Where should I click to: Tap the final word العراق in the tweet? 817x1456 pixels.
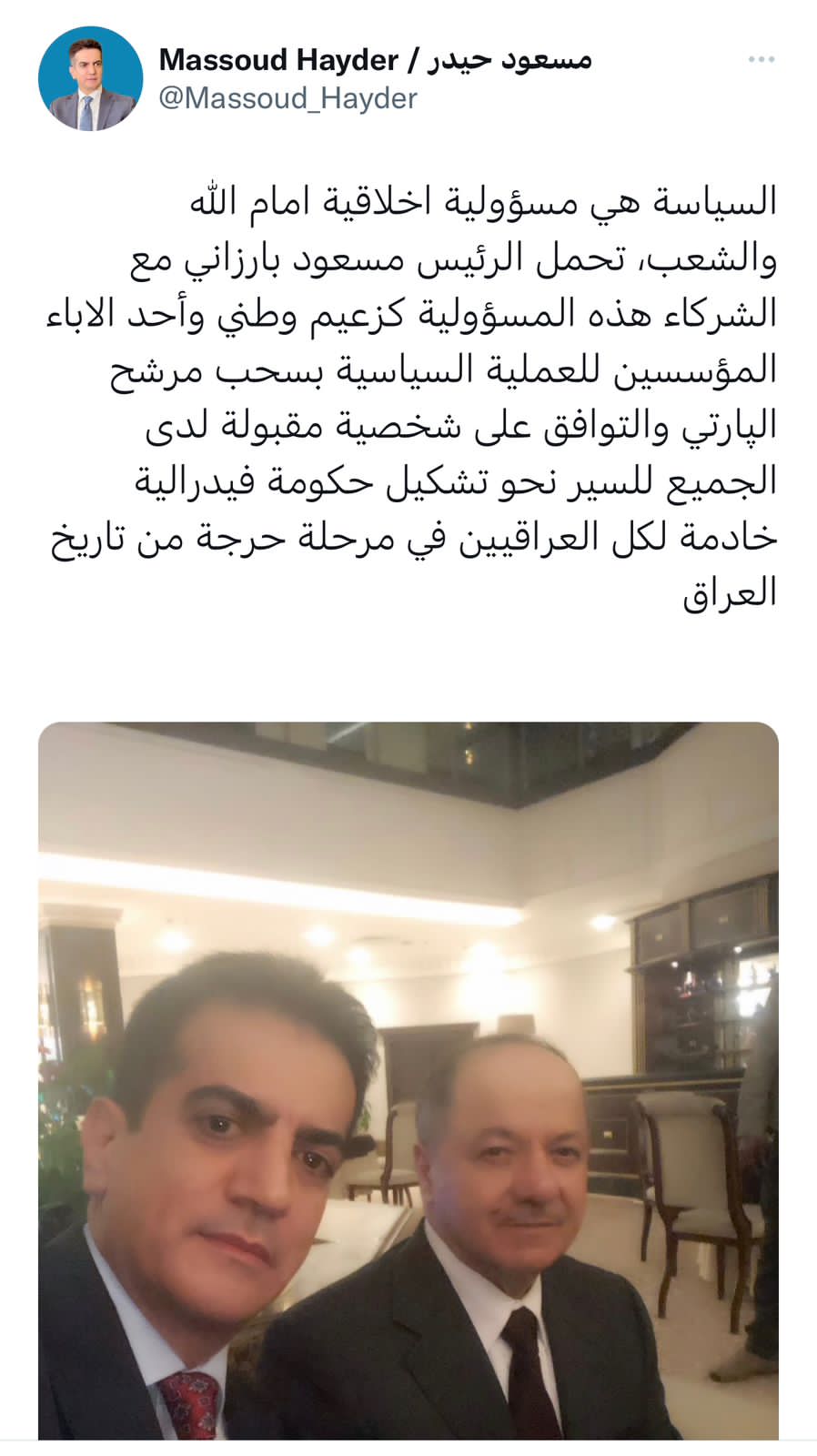coord(730,592)
